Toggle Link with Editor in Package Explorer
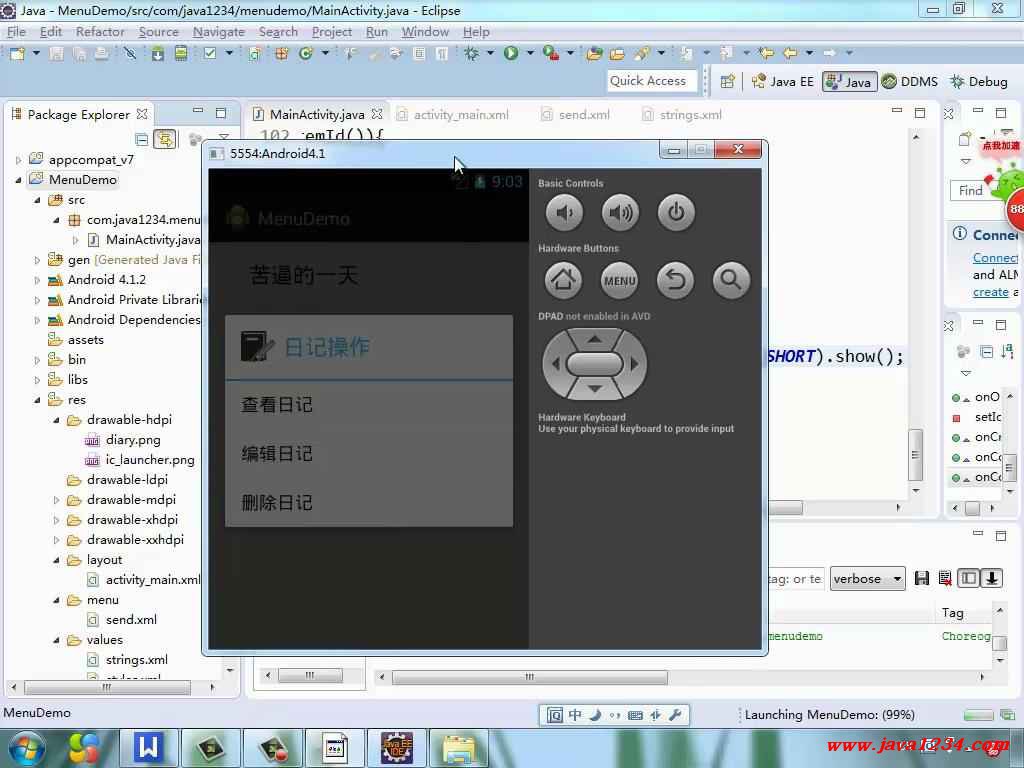This screenshot has width=1024, height=768. coord(165,139)
